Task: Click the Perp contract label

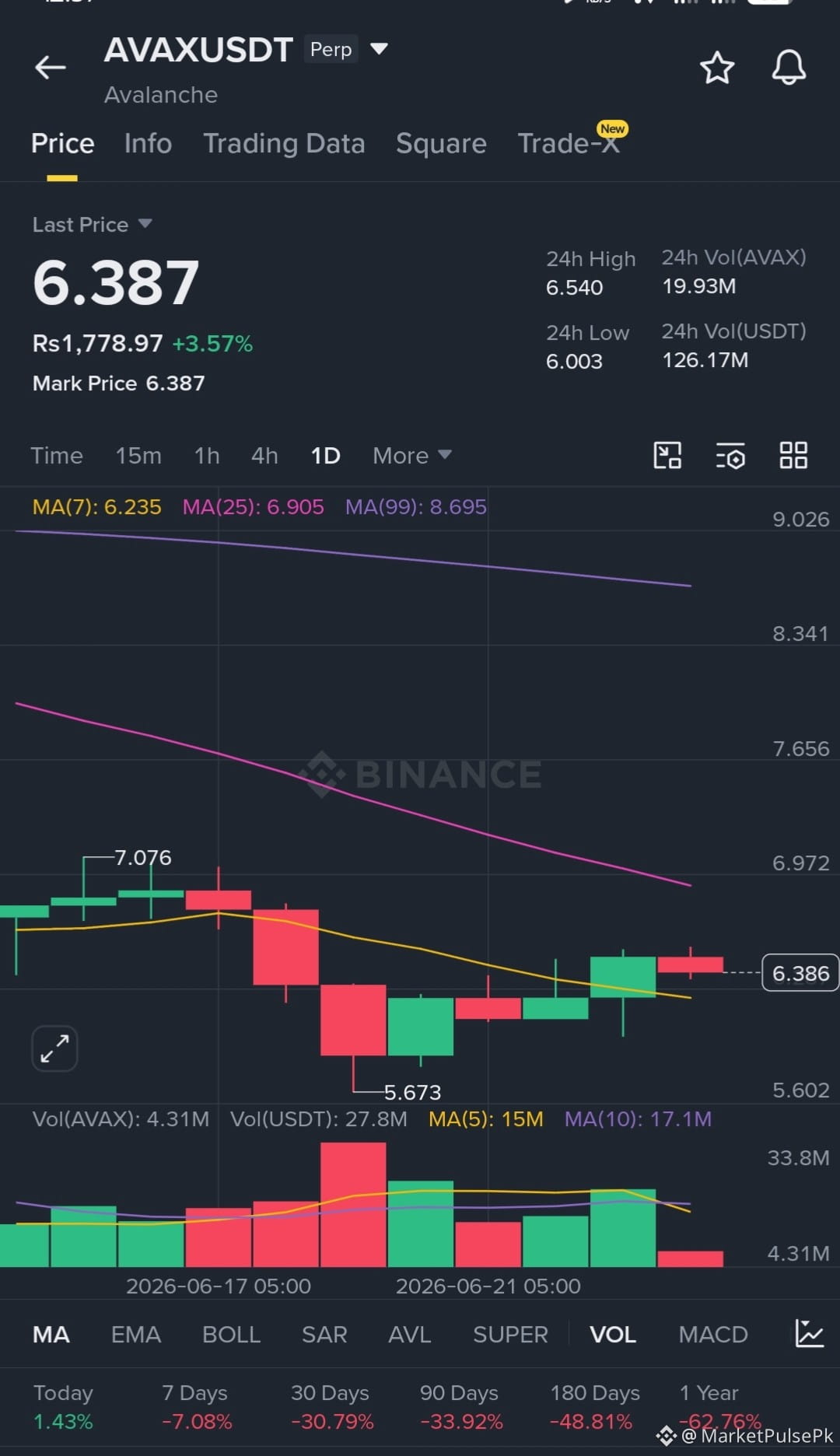Action: 331,49
